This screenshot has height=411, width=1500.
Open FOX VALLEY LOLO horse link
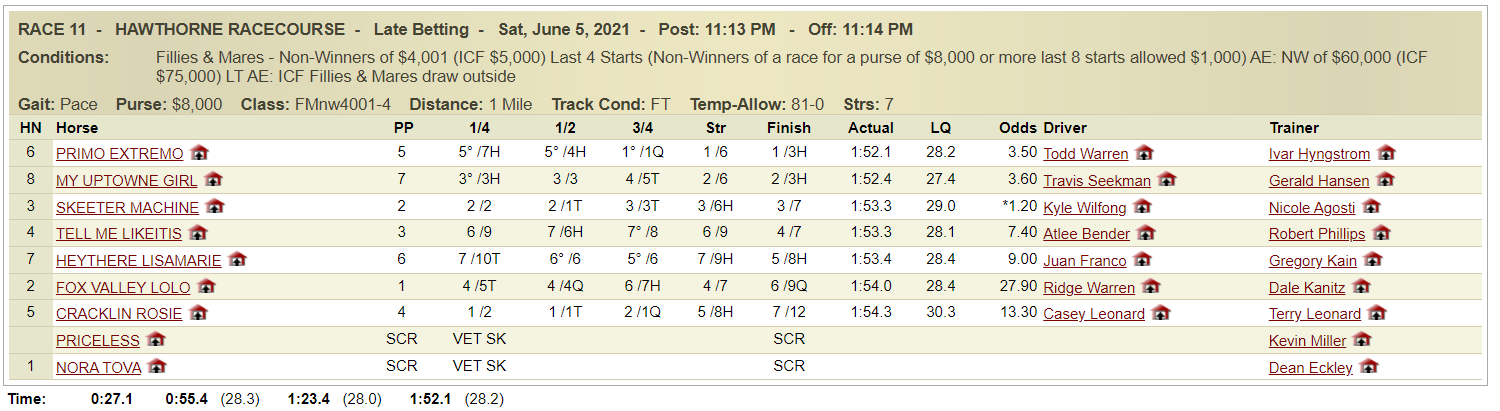(123, 288)
